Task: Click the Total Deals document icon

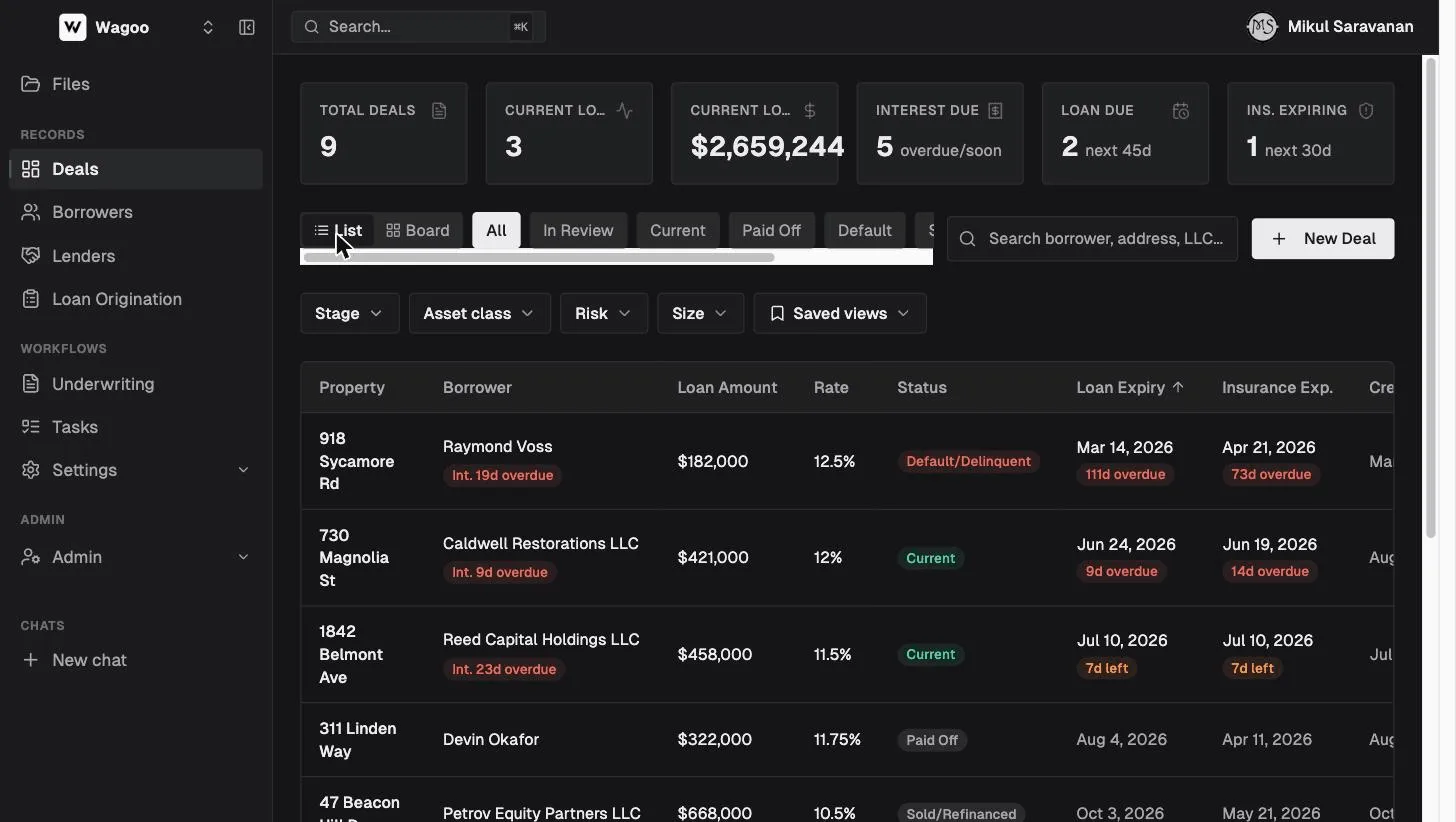Action: coord(439,110)
